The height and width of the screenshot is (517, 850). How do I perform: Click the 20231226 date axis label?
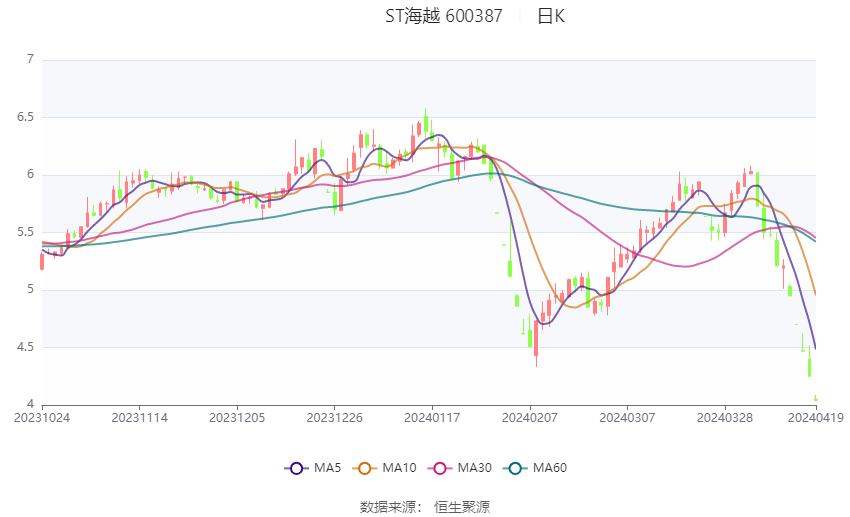click(334, 418)
